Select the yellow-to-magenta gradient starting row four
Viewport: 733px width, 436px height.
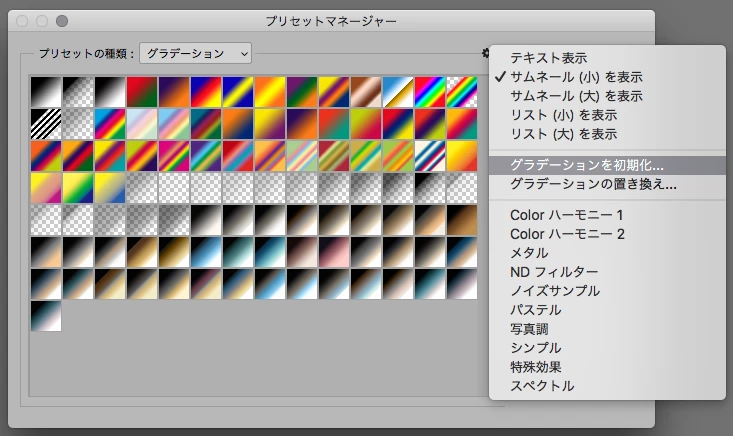[x=46, y=188]
